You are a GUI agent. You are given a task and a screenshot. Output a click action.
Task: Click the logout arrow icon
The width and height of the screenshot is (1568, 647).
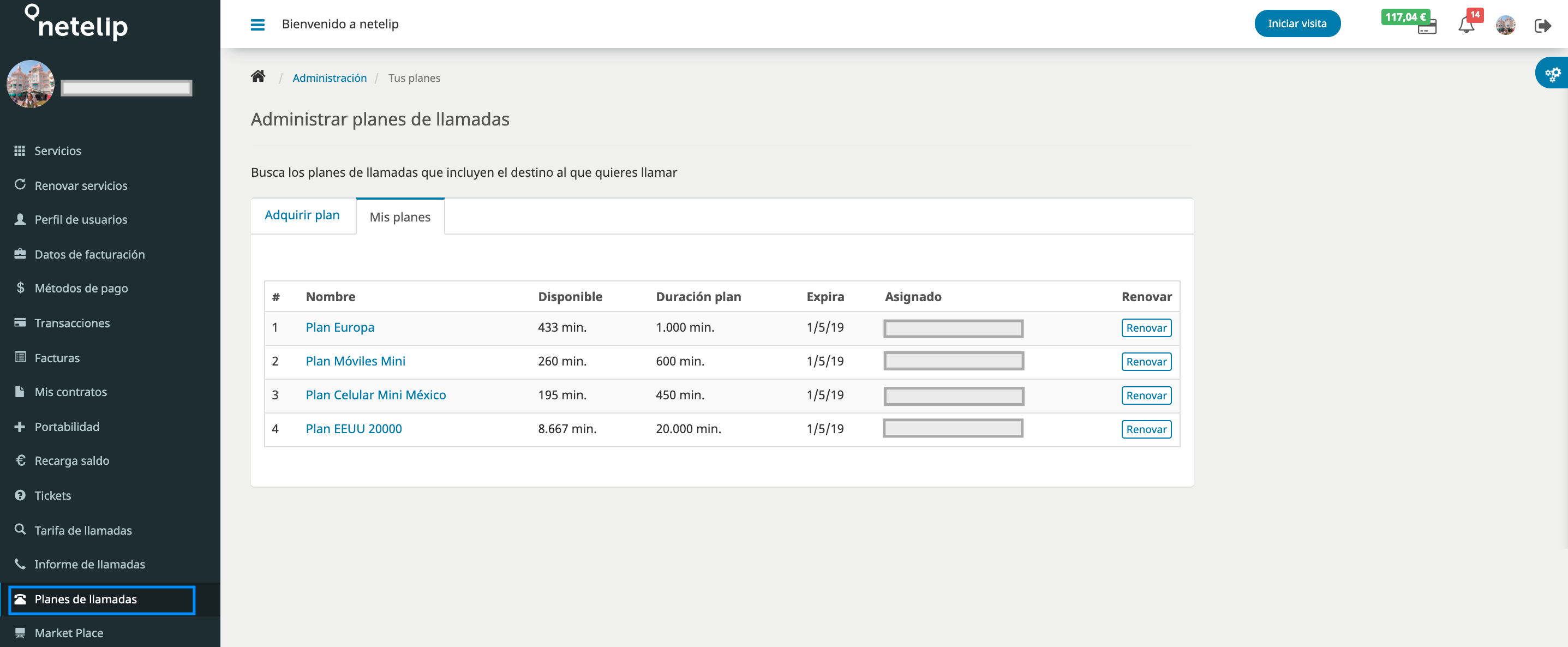(1542, 26)
